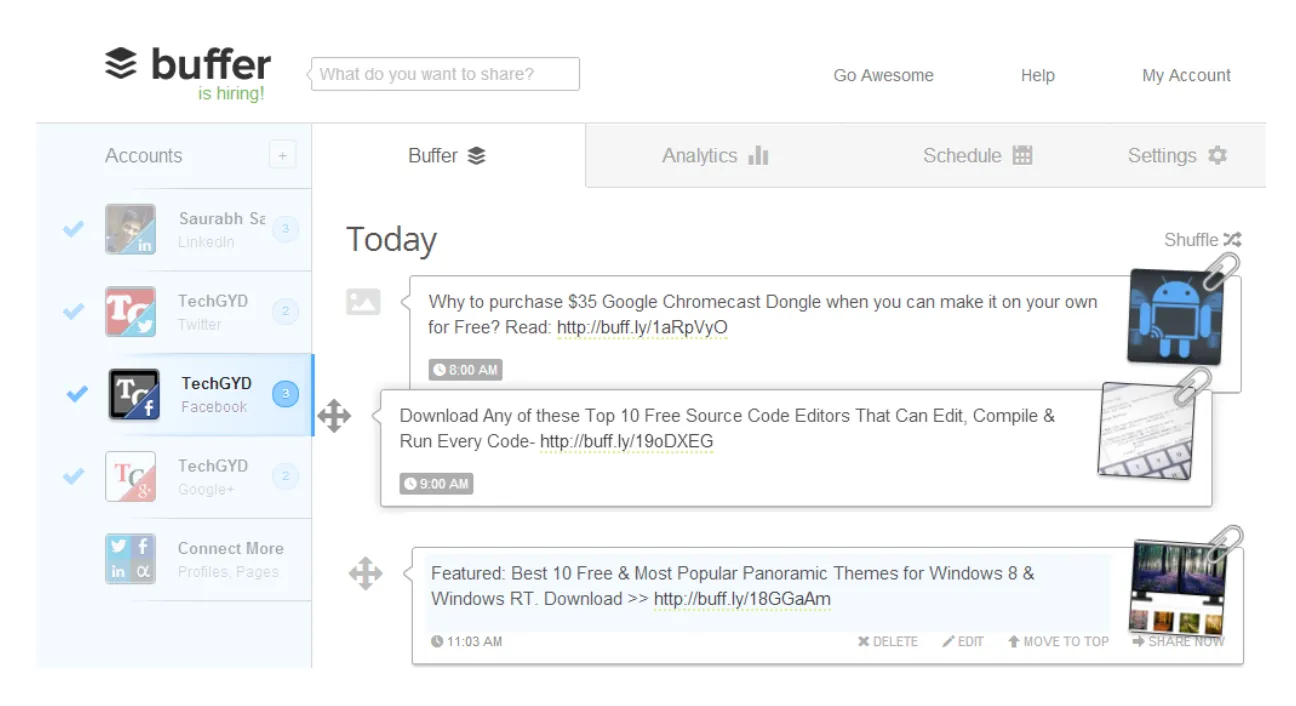Open keyboard attached image on editors post
Image resolution: width=1296 pixels, height=706 pixels.
(x=1146, y=430)
